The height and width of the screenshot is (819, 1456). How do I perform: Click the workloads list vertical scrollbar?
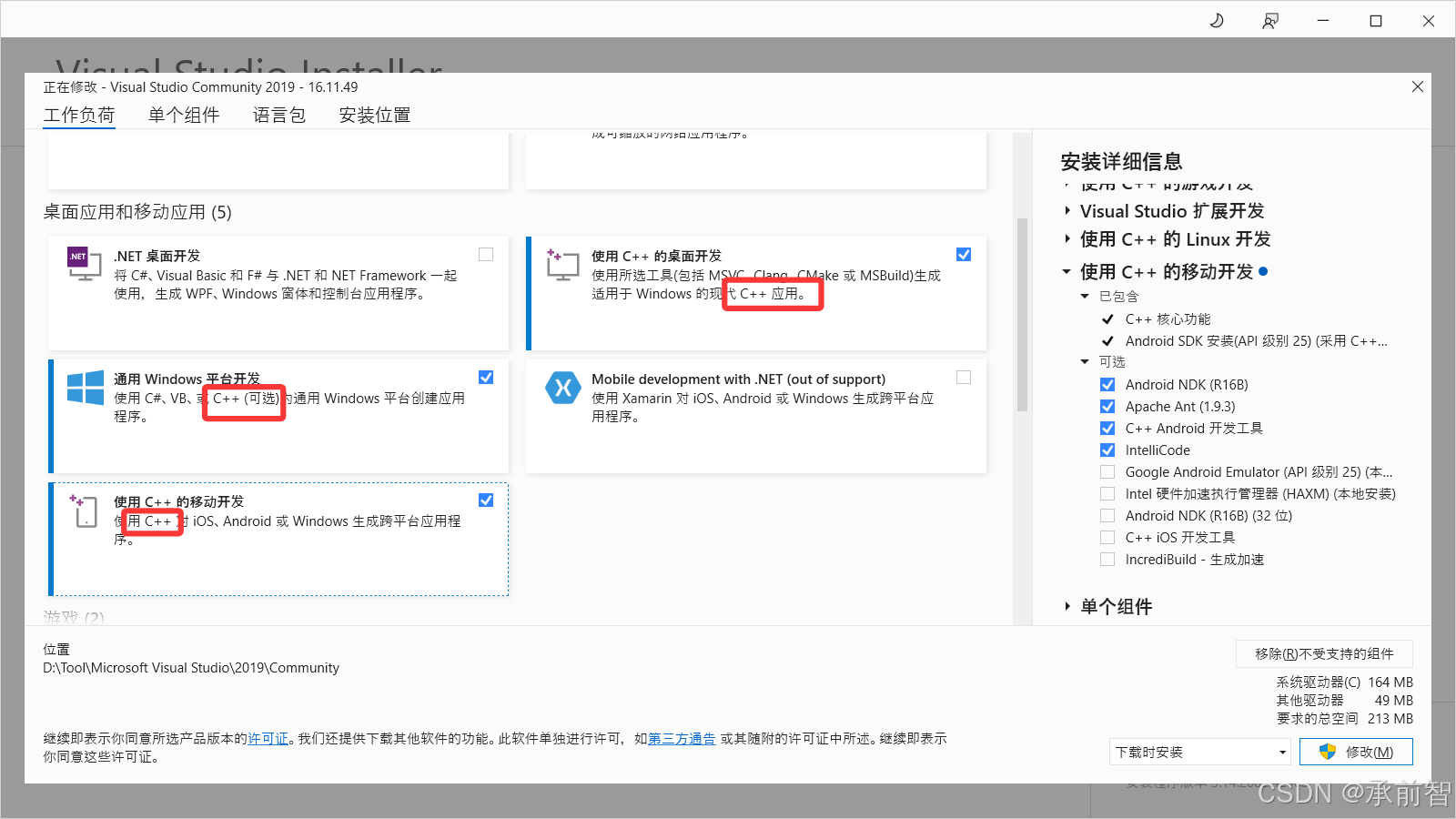1022,315
